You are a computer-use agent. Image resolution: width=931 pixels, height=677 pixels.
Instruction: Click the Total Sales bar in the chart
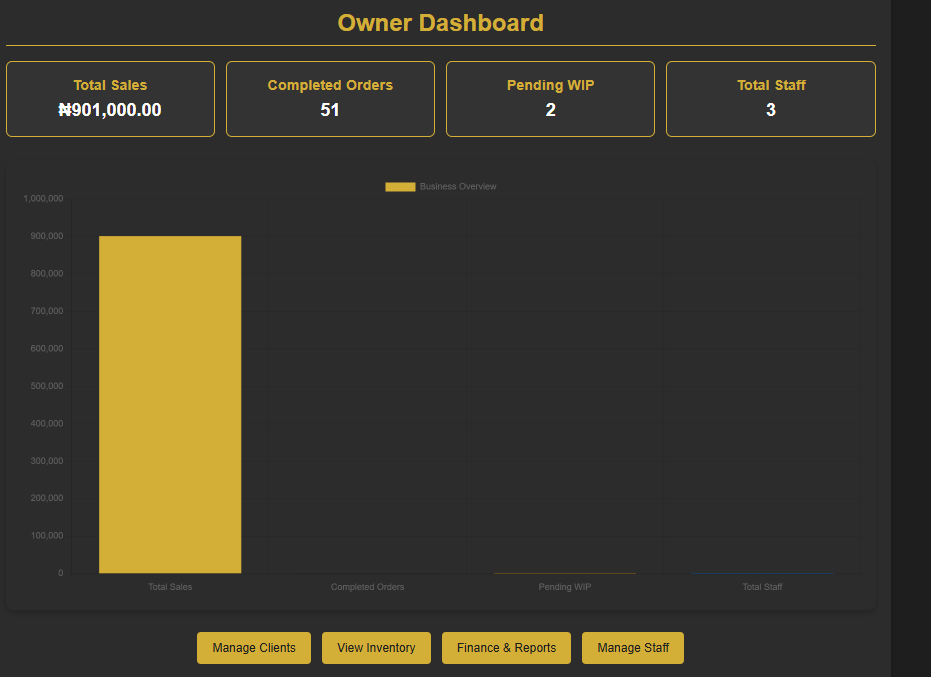[x=169, y=400]
